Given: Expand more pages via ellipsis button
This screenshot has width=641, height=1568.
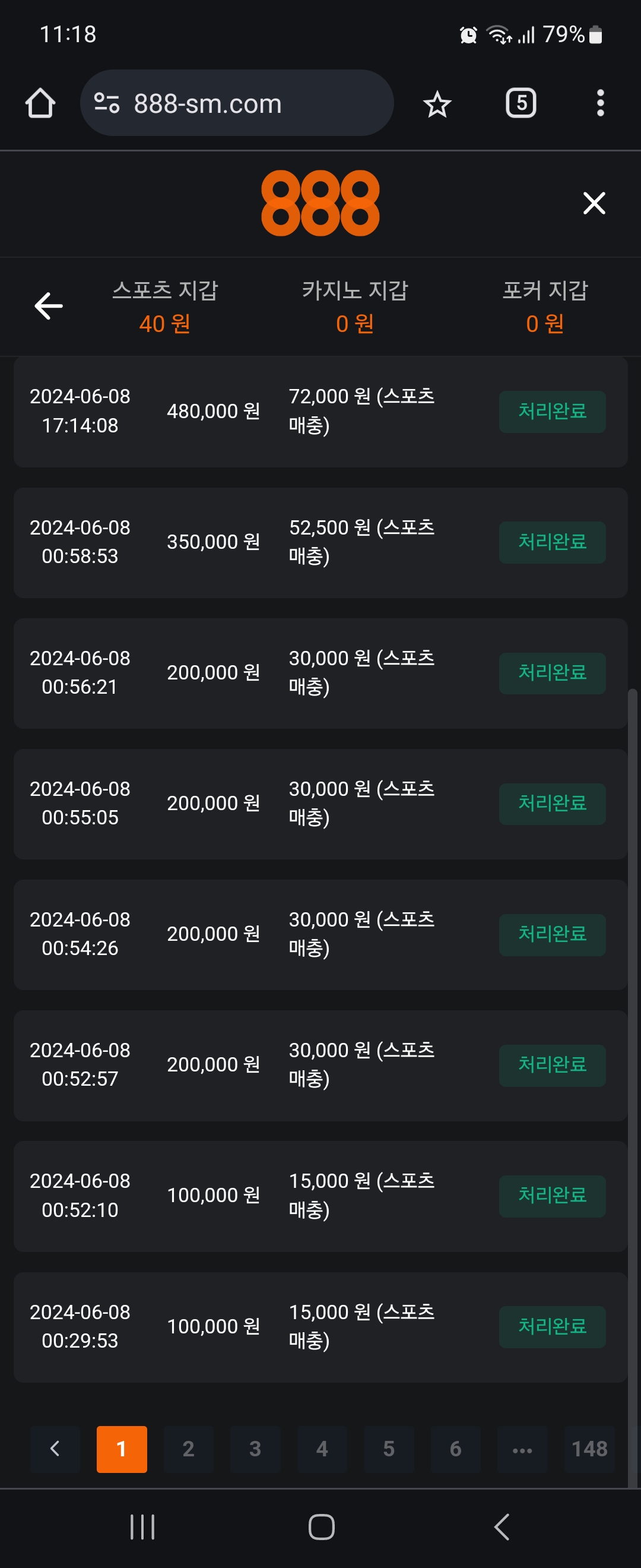Looking at the screenshot, I should coord(522,1449).
